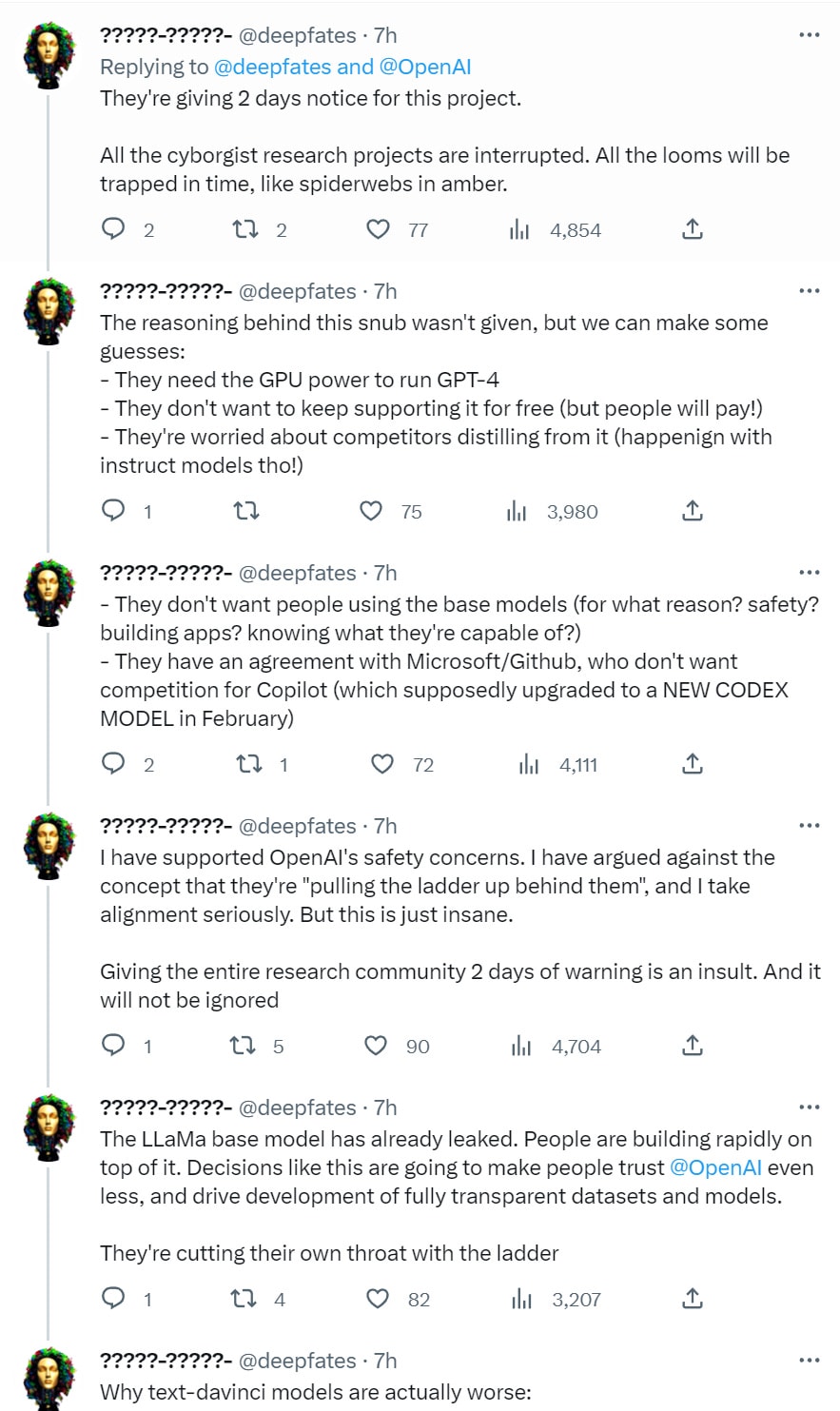Retweet the LLaMa tweet with 4 retweets
Screen dimensions: 840x1411
point(244,1299)
